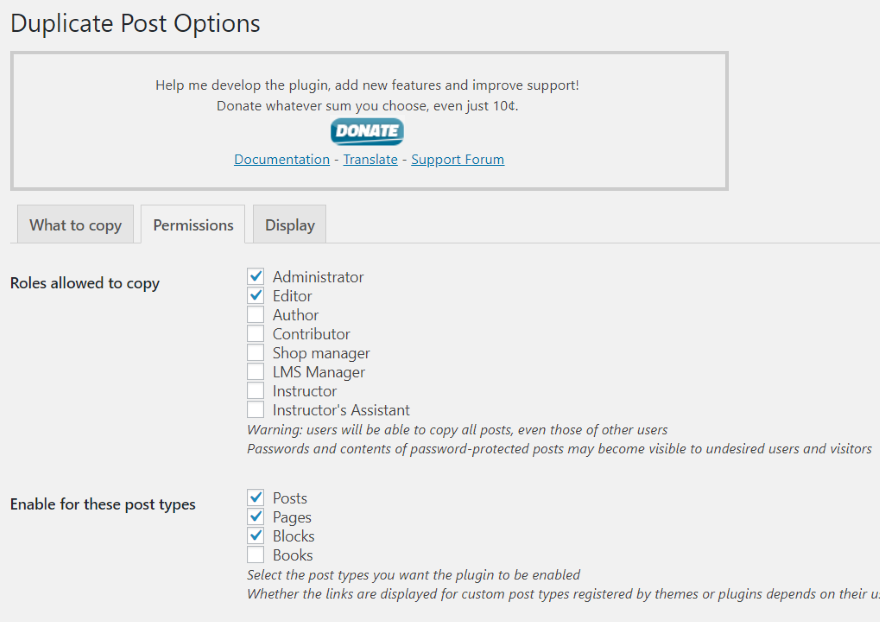Allow Contributor role to copy

[256, 334]
